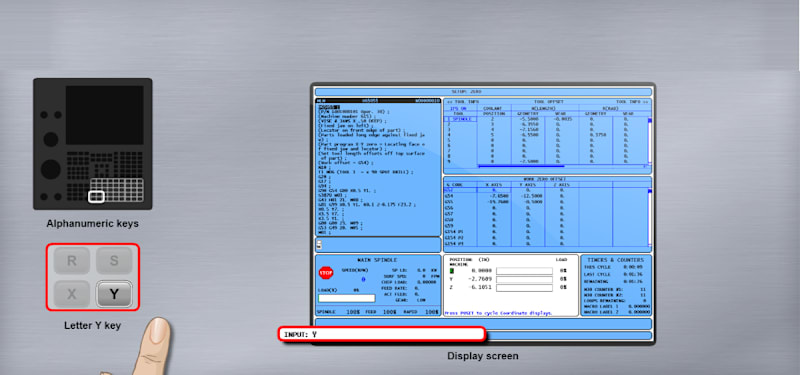Click the control pendant keypad thumbnail

(93, 144)
